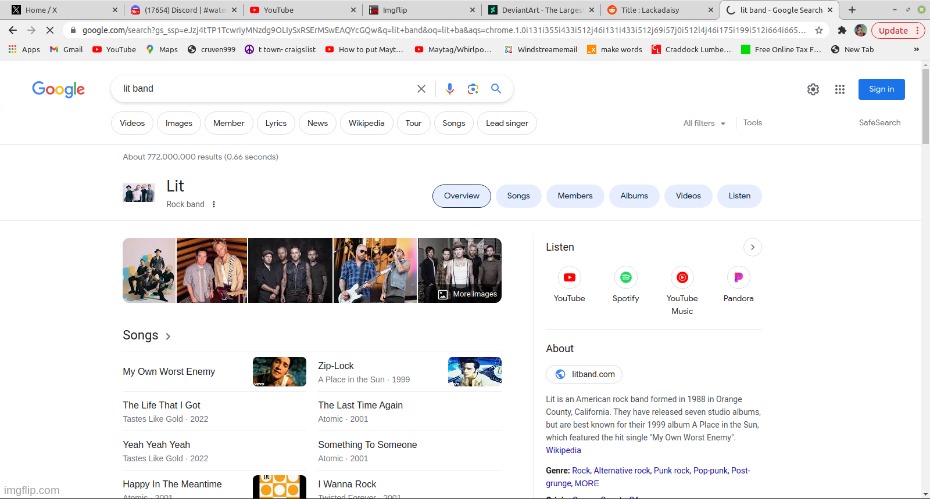The width and height of the screenshot is (930, 499).
Task: Expand MORE genres link
Action: click(x=587, y=484)
